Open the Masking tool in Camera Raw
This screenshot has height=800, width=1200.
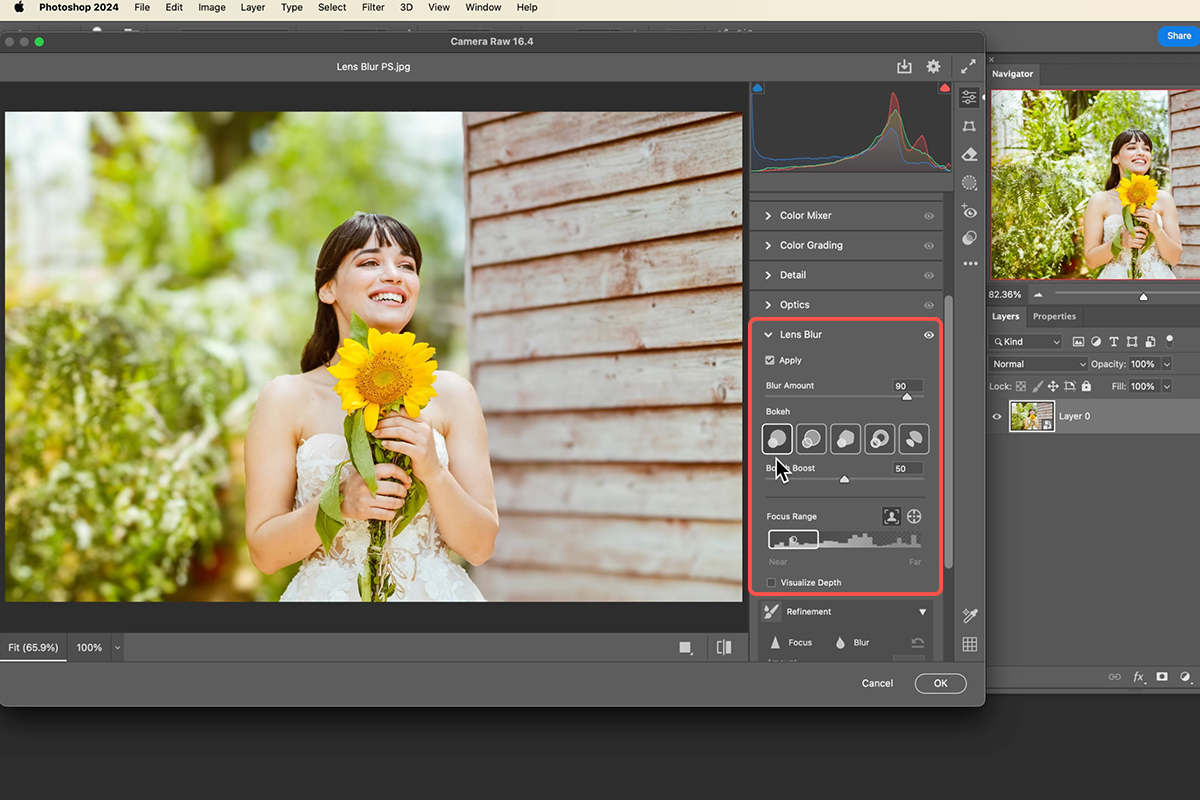pyautogui.click(x=968, y=182)
